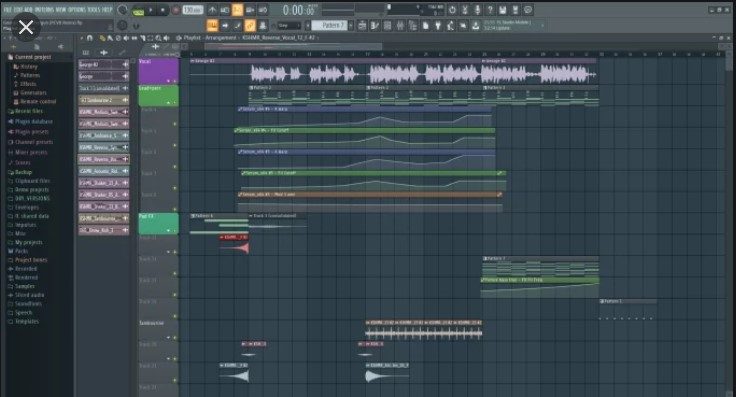Open the Channel rack view icon
This screenshot has height=397, width=736.
(387, 25)
